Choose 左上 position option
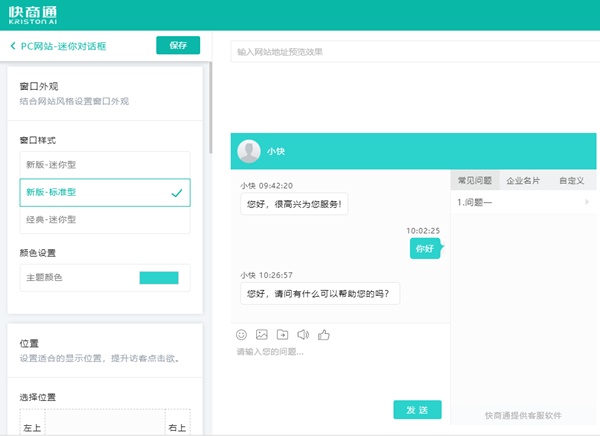Viewport: 600px width, 436px height. pos(32,428)
